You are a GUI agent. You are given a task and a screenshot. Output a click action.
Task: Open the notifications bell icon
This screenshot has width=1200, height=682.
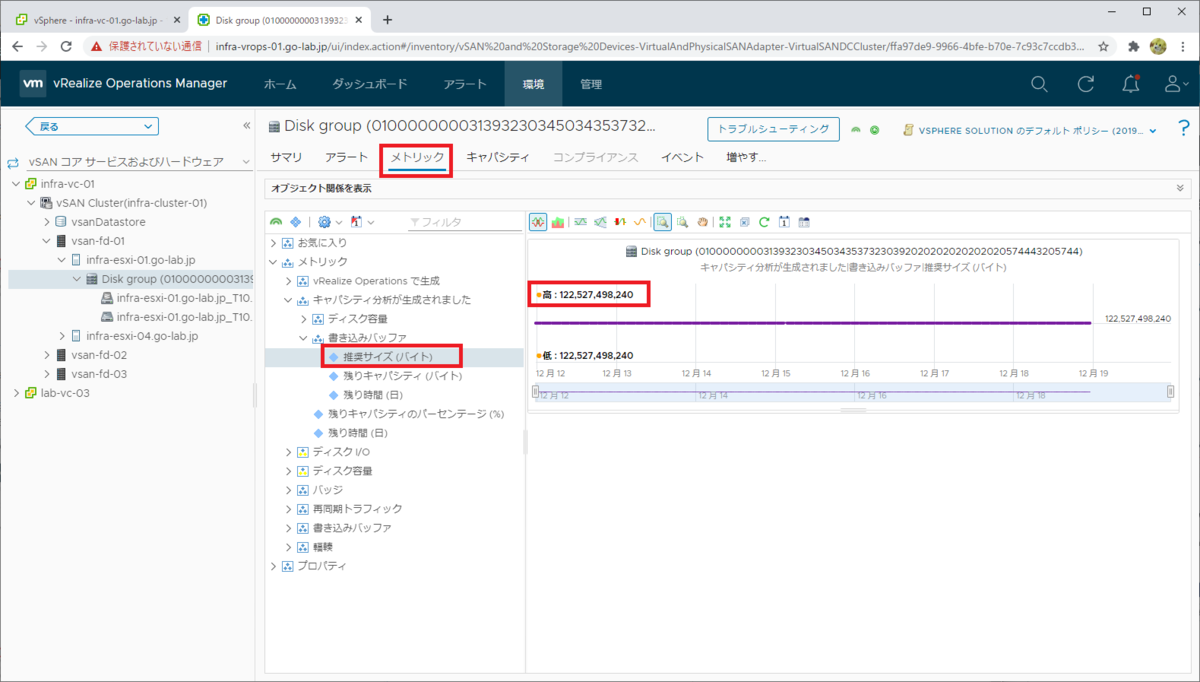(x=1131, y=85)
